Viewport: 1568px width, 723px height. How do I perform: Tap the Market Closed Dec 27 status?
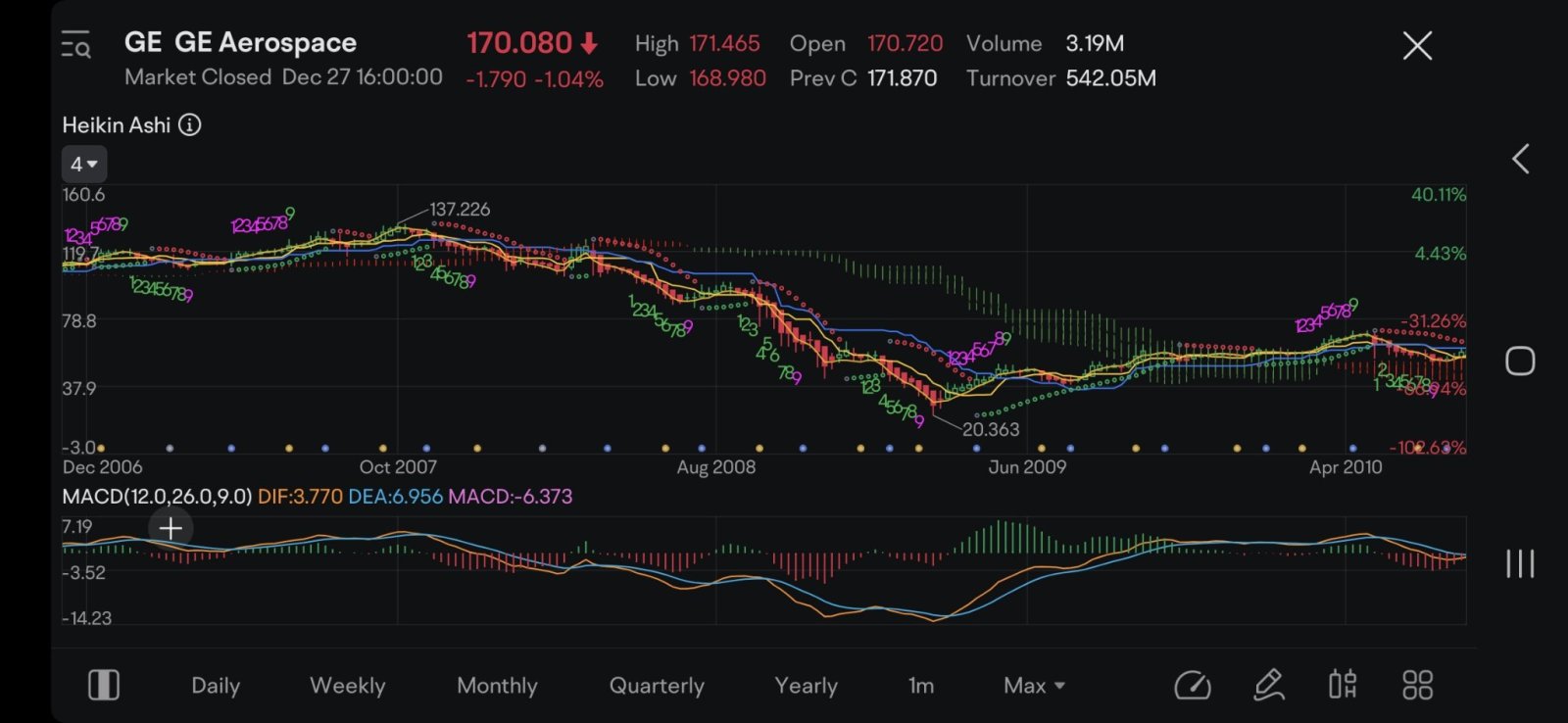(283, 76)
